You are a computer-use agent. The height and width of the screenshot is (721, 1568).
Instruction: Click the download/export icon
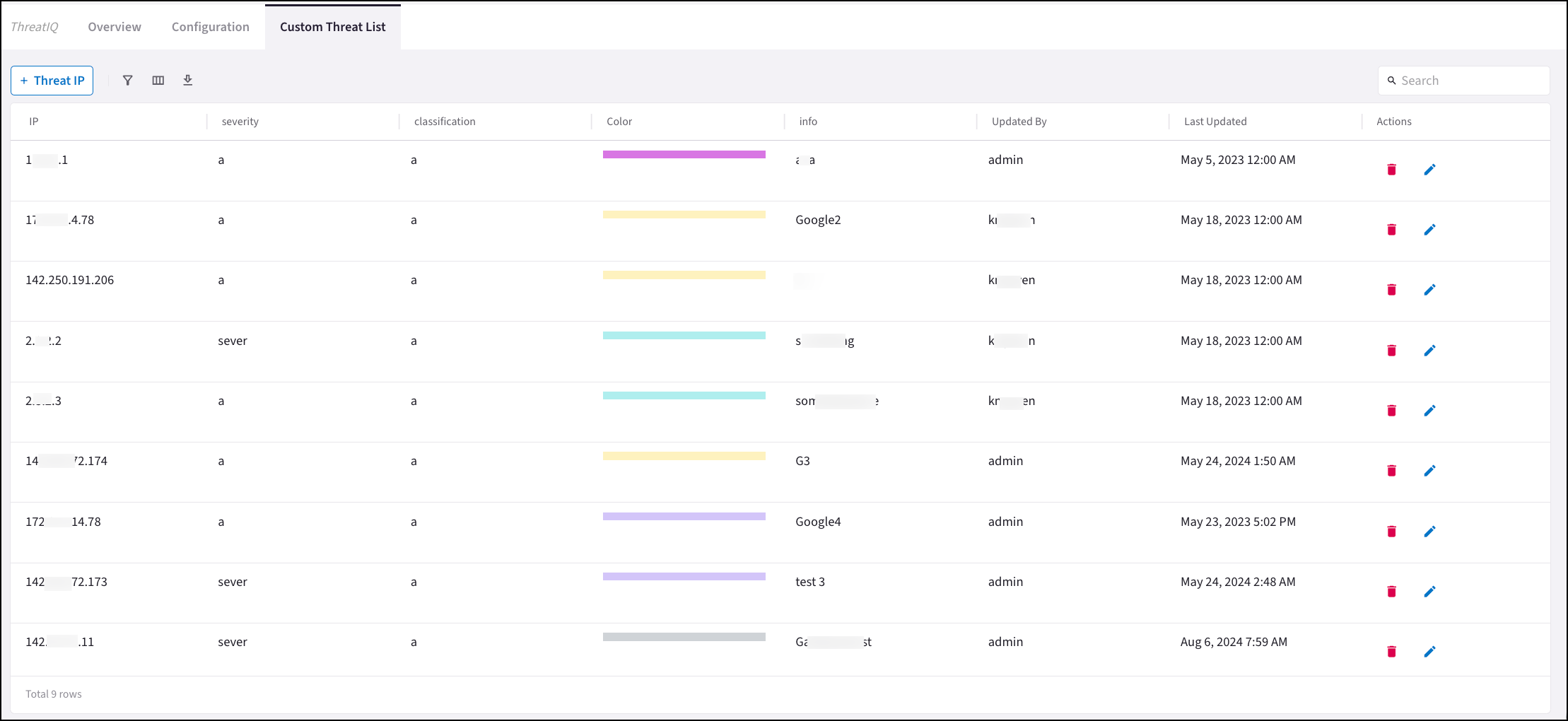[x=187, y=80]
